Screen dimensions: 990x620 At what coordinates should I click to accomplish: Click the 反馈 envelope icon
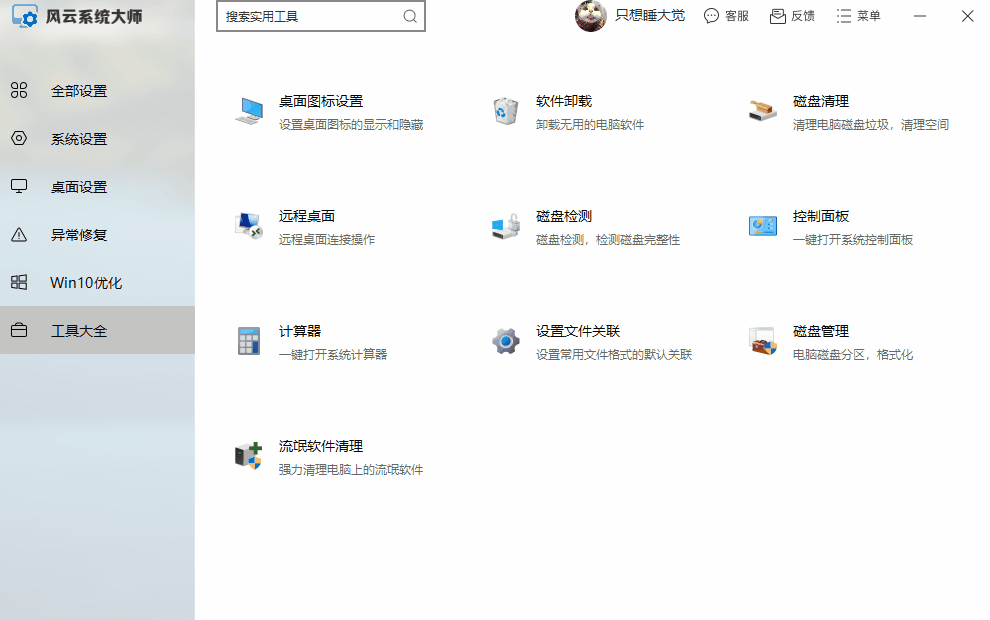click(777, 16)
